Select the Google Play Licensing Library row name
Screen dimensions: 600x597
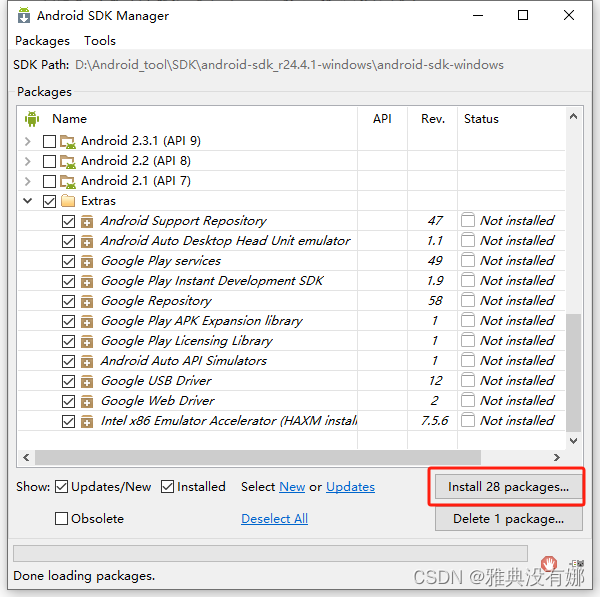click(x=187, y=341)
